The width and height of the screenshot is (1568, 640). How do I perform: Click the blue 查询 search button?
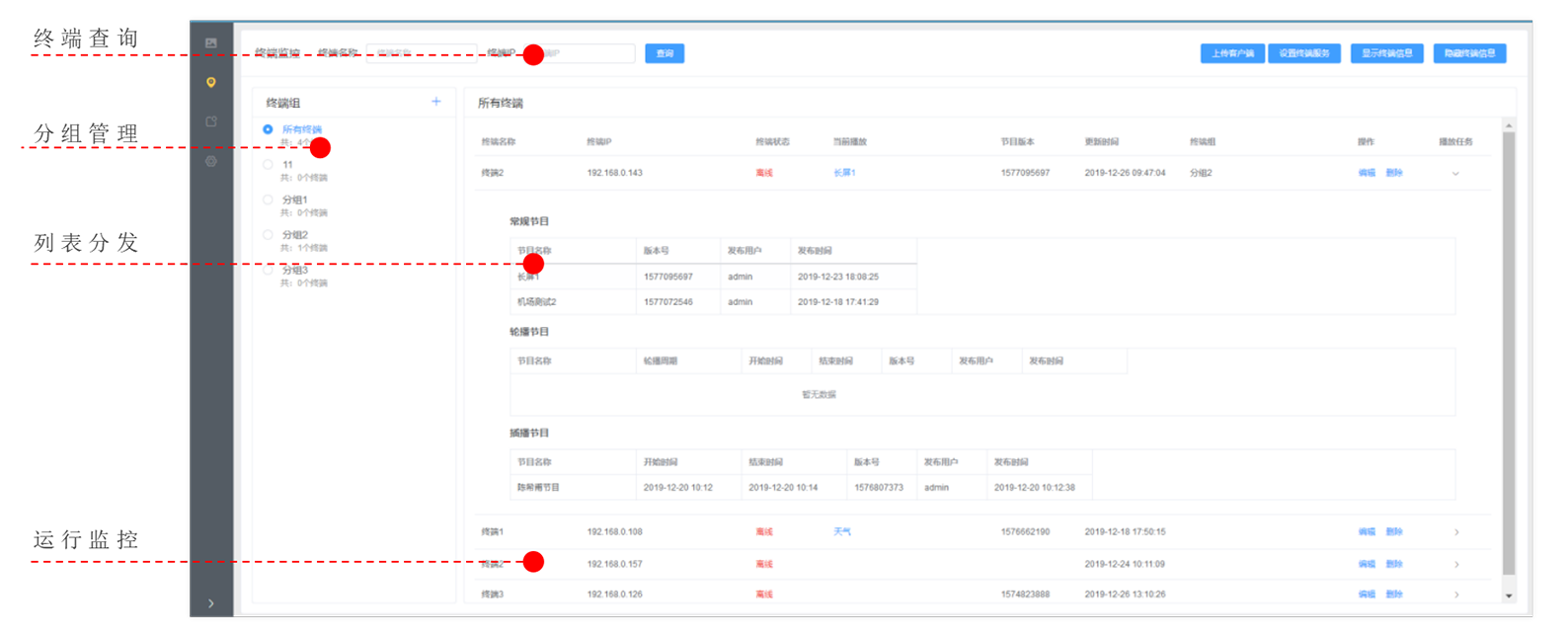(665, 53)
